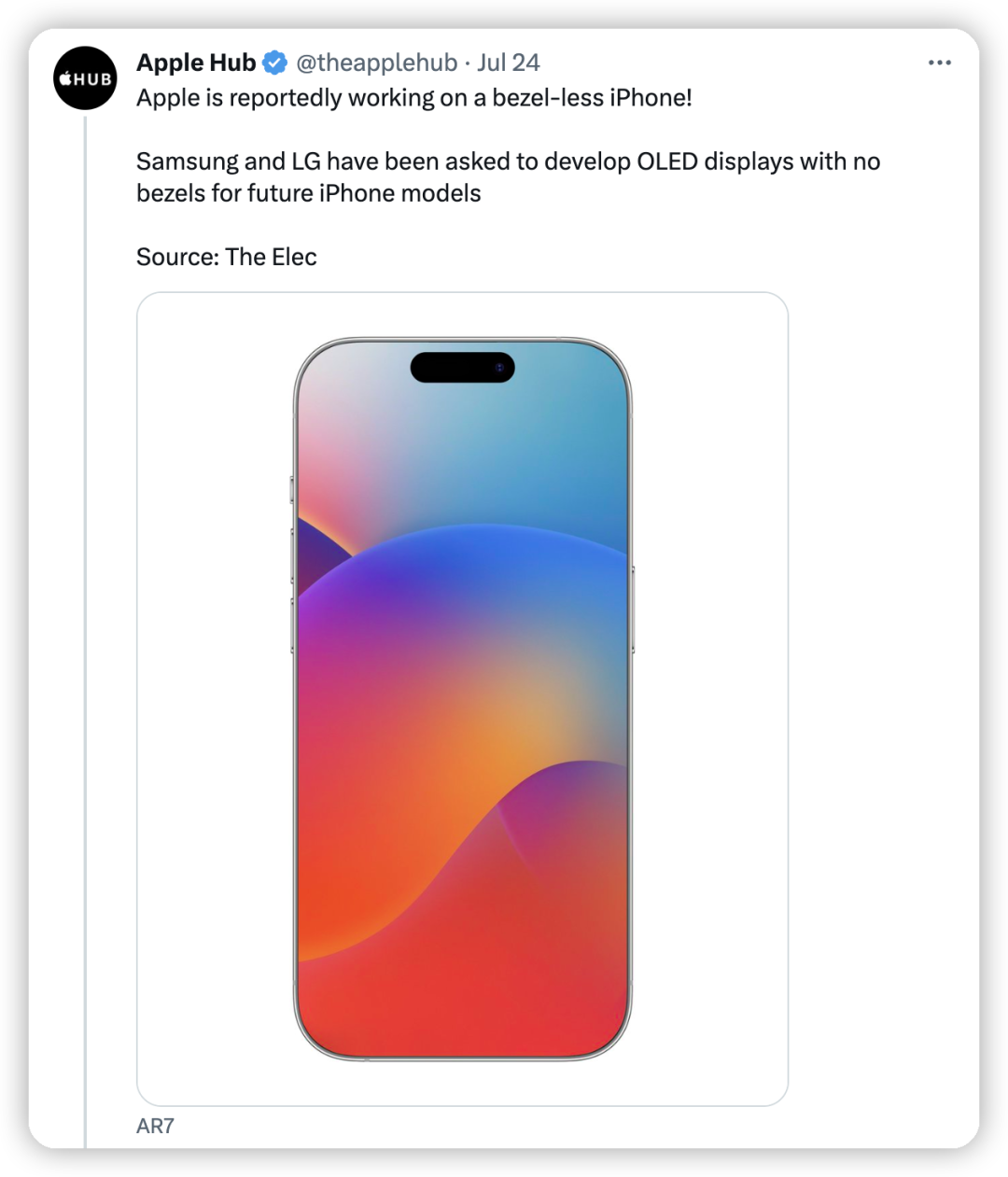Viewport: 1008px width, 1177px height.
Task: Click the blue verified badge
Action: click(x=274, y=63)
